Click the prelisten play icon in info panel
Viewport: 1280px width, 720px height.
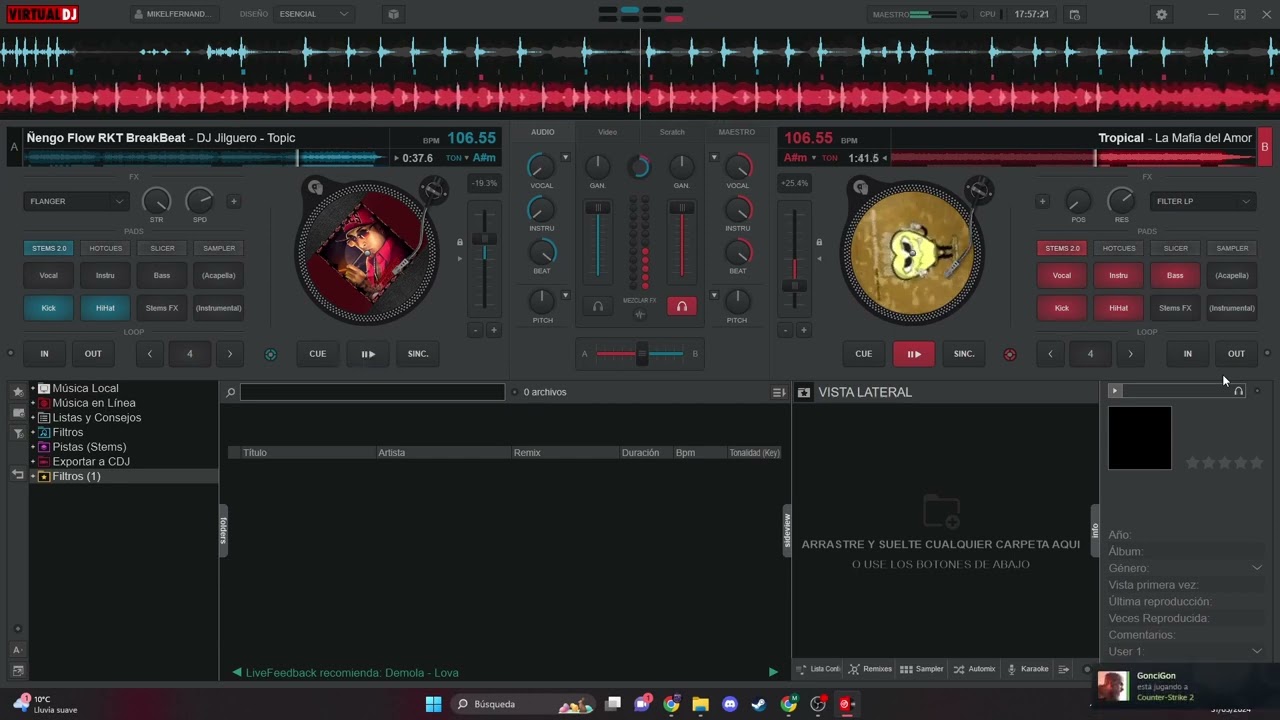click(1115, 391)
